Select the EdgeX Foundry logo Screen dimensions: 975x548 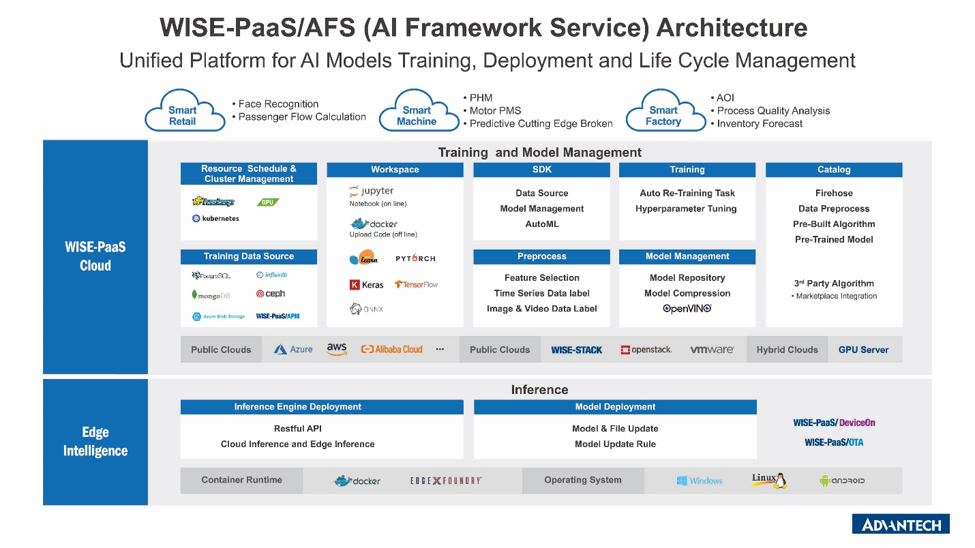tap(446, 481)
